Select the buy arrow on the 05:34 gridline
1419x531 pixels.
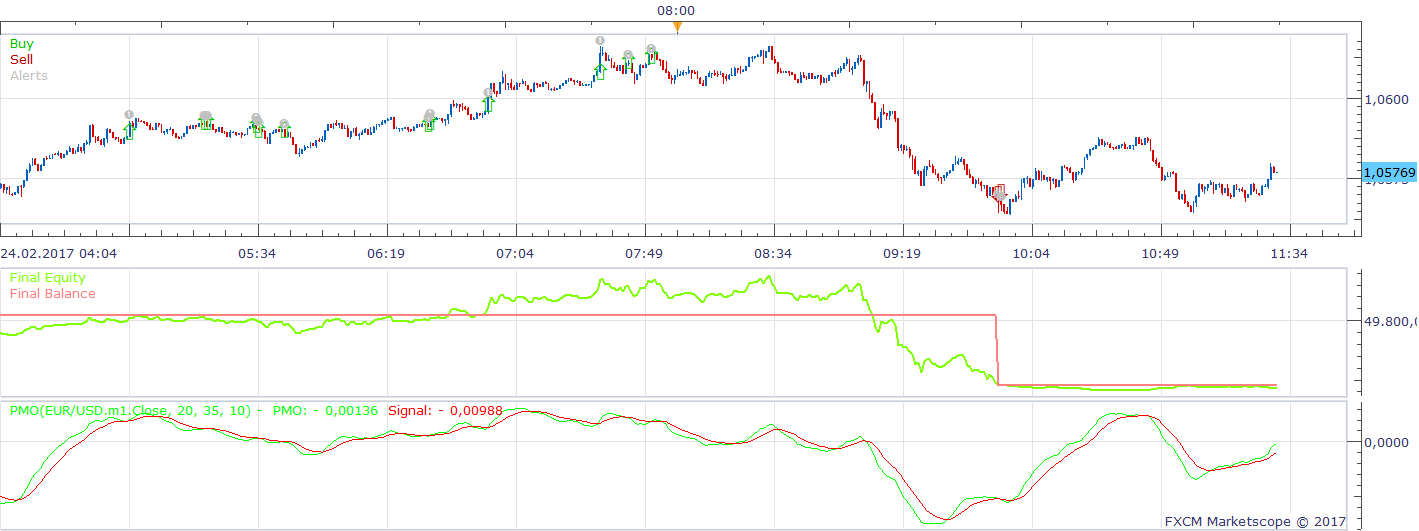(x=258, y=131)
